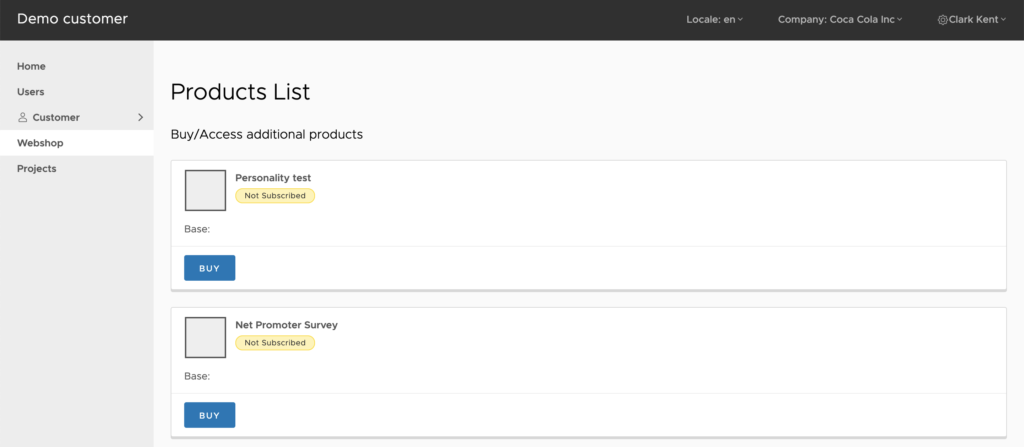Viewport: 1024px width, 447px height.
Task: Click the Net Promoter Survey product title
Action: (x=286, y=325)
